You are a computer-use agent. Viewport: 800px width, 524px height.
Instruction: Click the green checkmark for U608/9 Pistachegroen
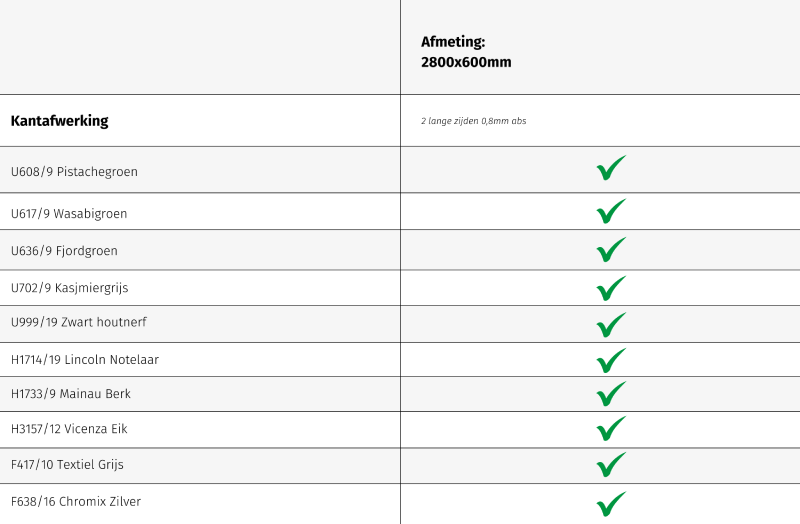[610, 169]
